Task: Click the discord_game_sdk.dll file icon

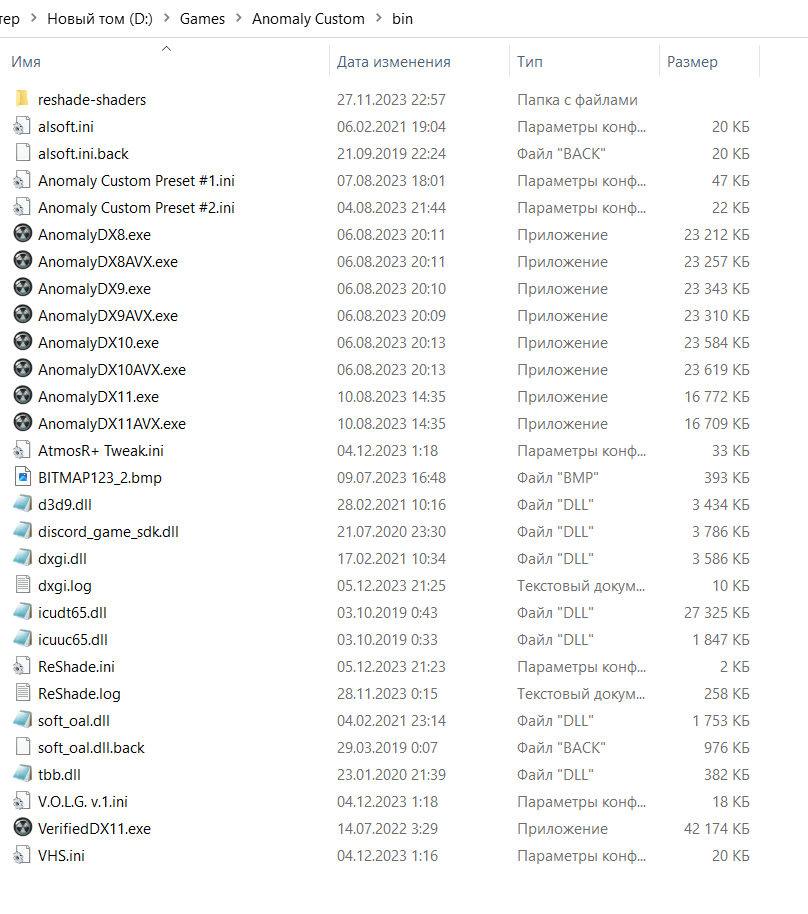Action: 22,531
